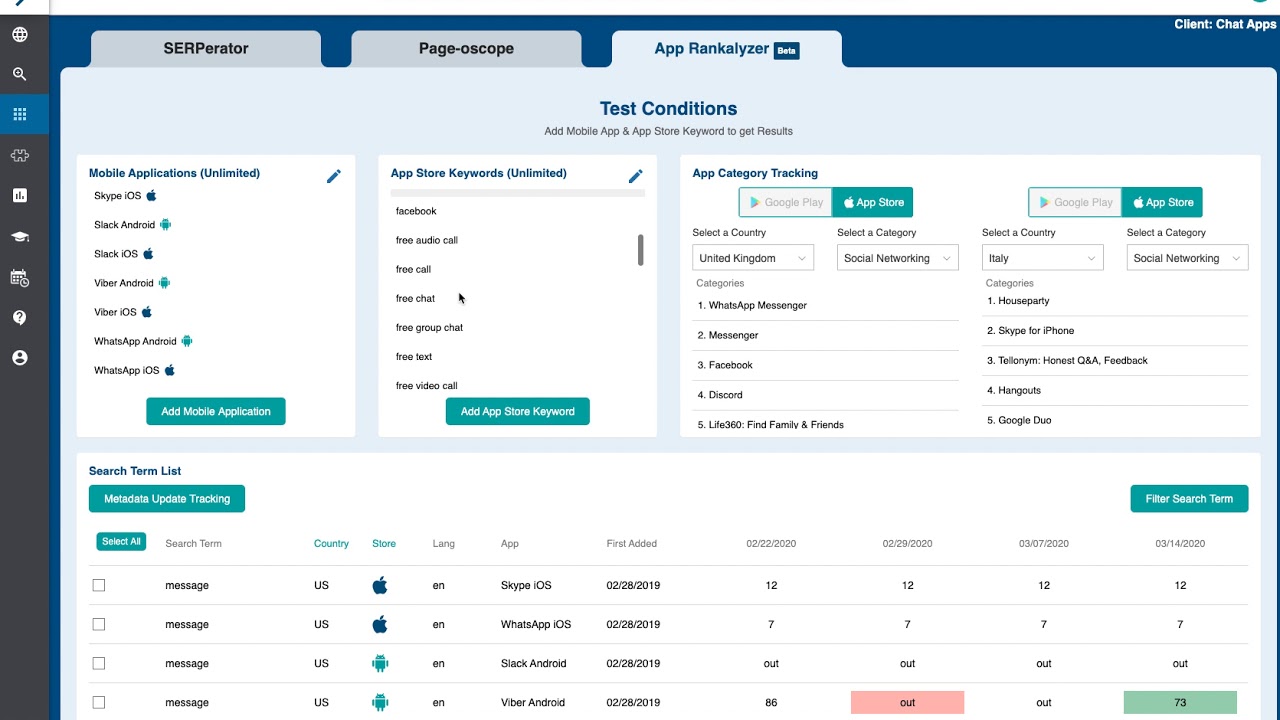Click '3. Tellonym: Honest Q&A, Feedback' entry
The height and width of the screenshot is (720, 1280).
click(x=1067, y=360)
